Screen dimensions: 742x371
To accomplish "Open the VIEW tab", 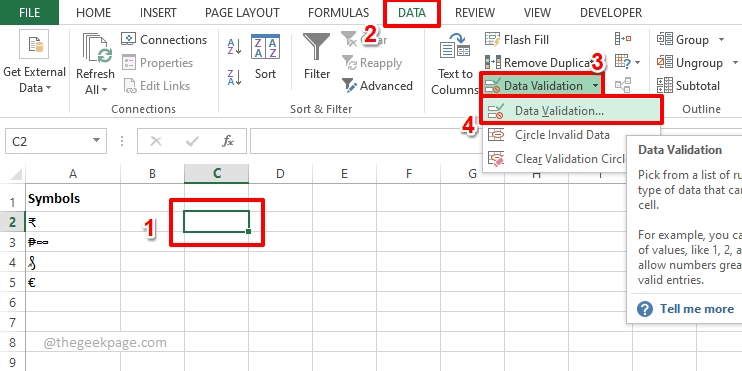I will coord(537,13).
